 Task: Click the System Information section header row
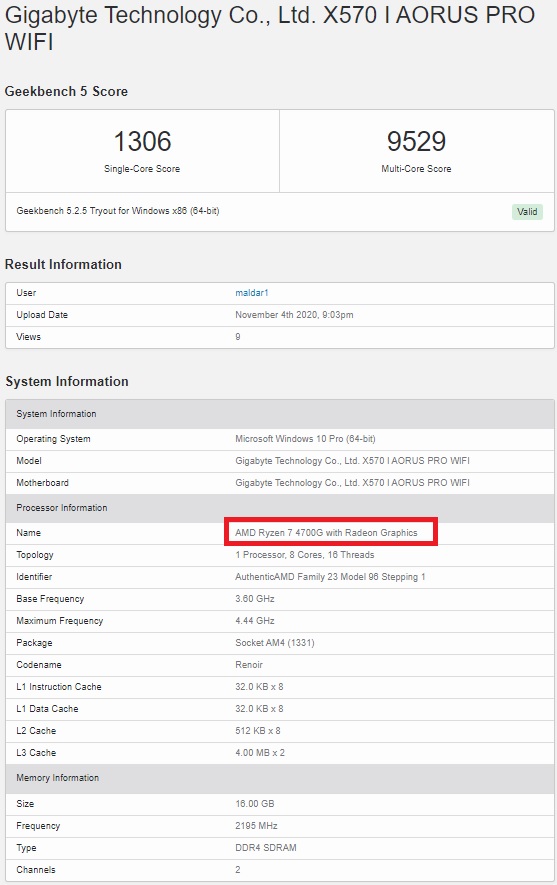[280, 414]
